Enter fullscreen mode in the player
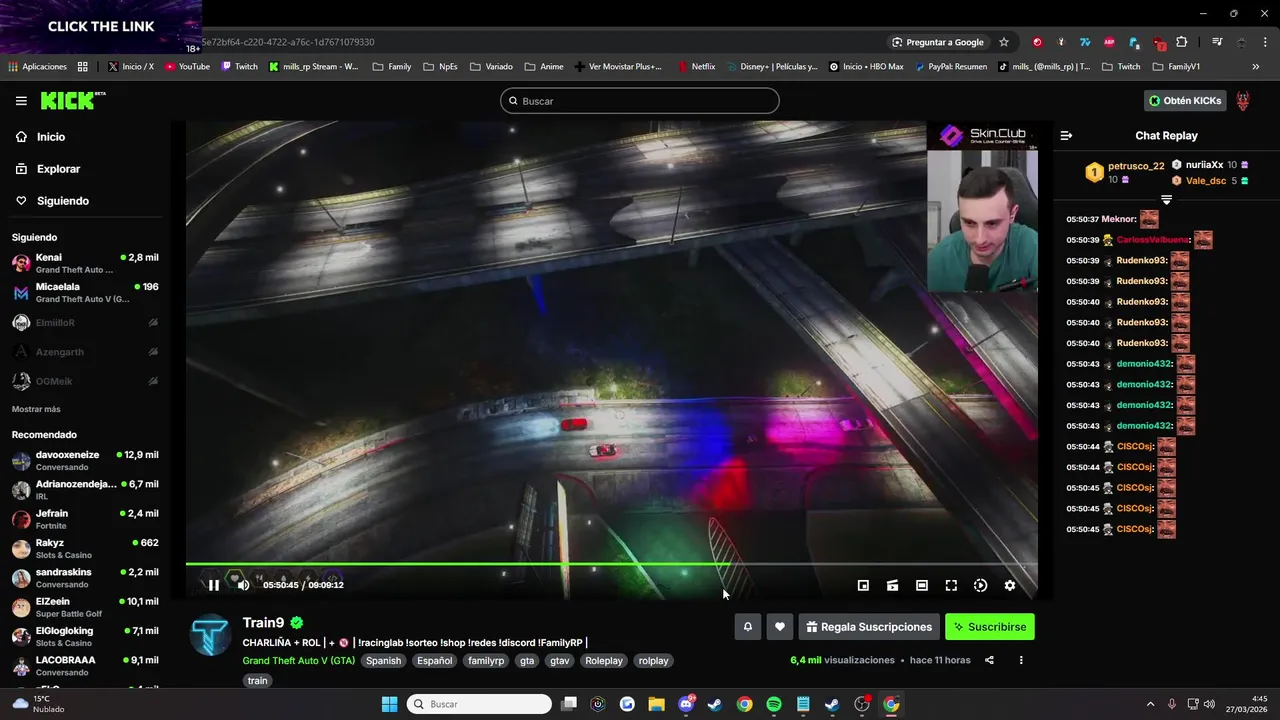Screen dimensions: 1280x720 click(951, 585)
